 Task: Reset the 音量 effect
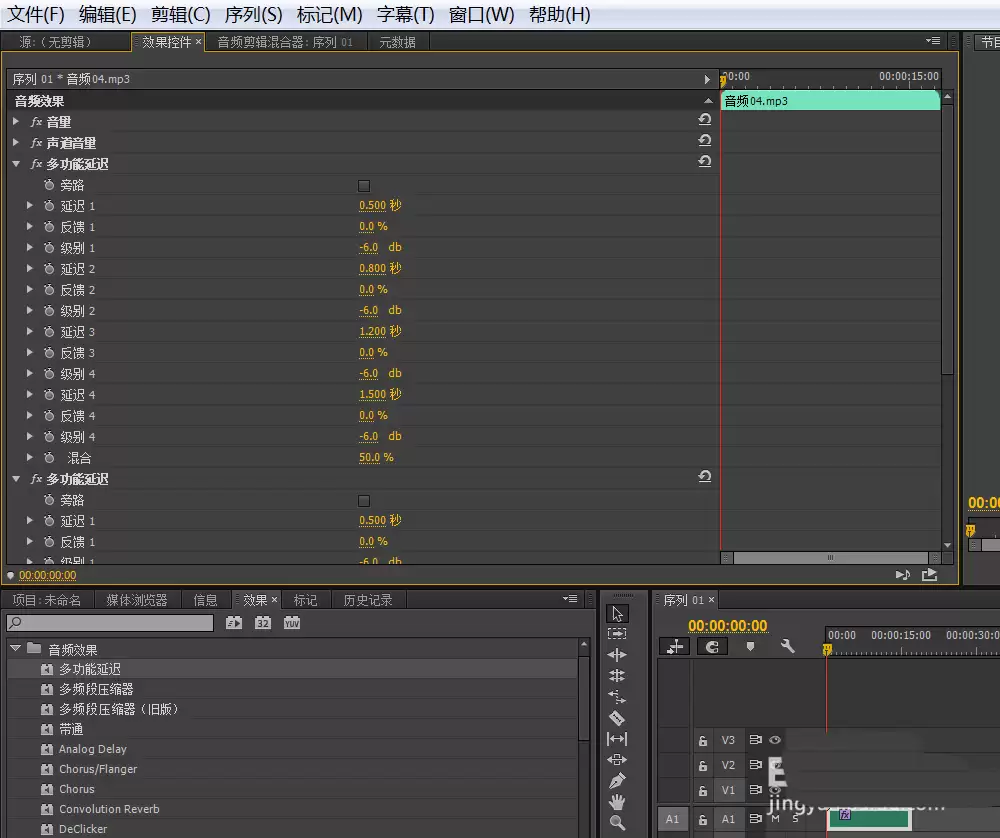[705, 119]
